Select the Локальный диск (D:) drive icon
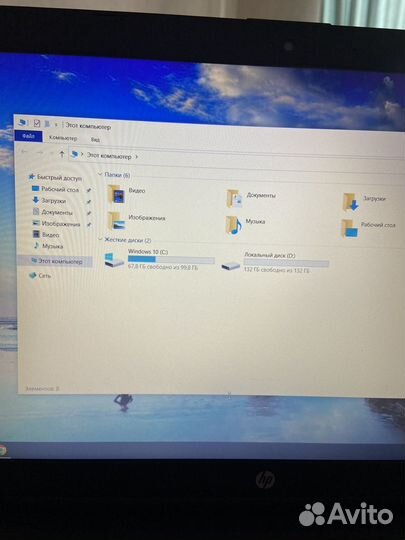Viewport: 405px width, 540px height. coord(230,266)
